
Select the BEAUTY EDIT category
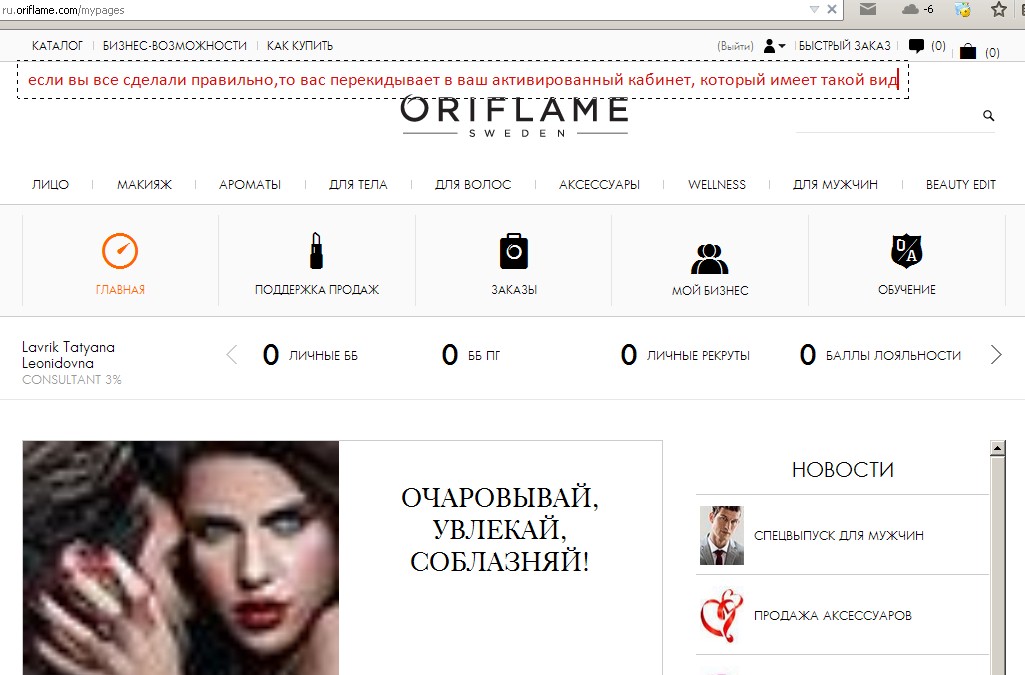click(961, 185)
